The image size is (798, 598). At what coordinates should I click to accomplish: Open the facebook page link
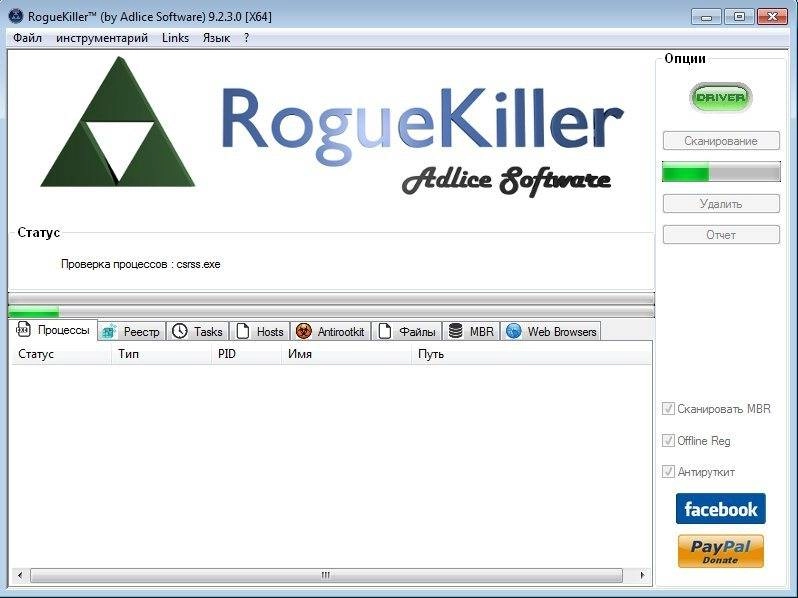(x=721, y=508)
